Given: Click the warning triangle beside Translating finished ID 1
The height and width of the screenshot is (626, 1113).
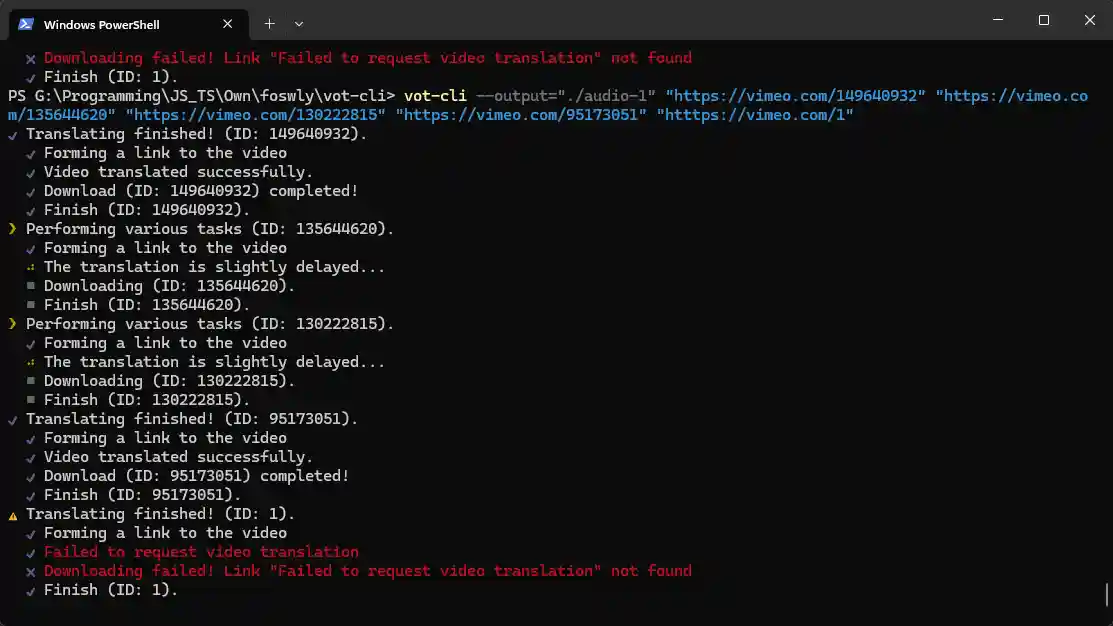Looking at the screenshot, I should [x=12, y=515].
